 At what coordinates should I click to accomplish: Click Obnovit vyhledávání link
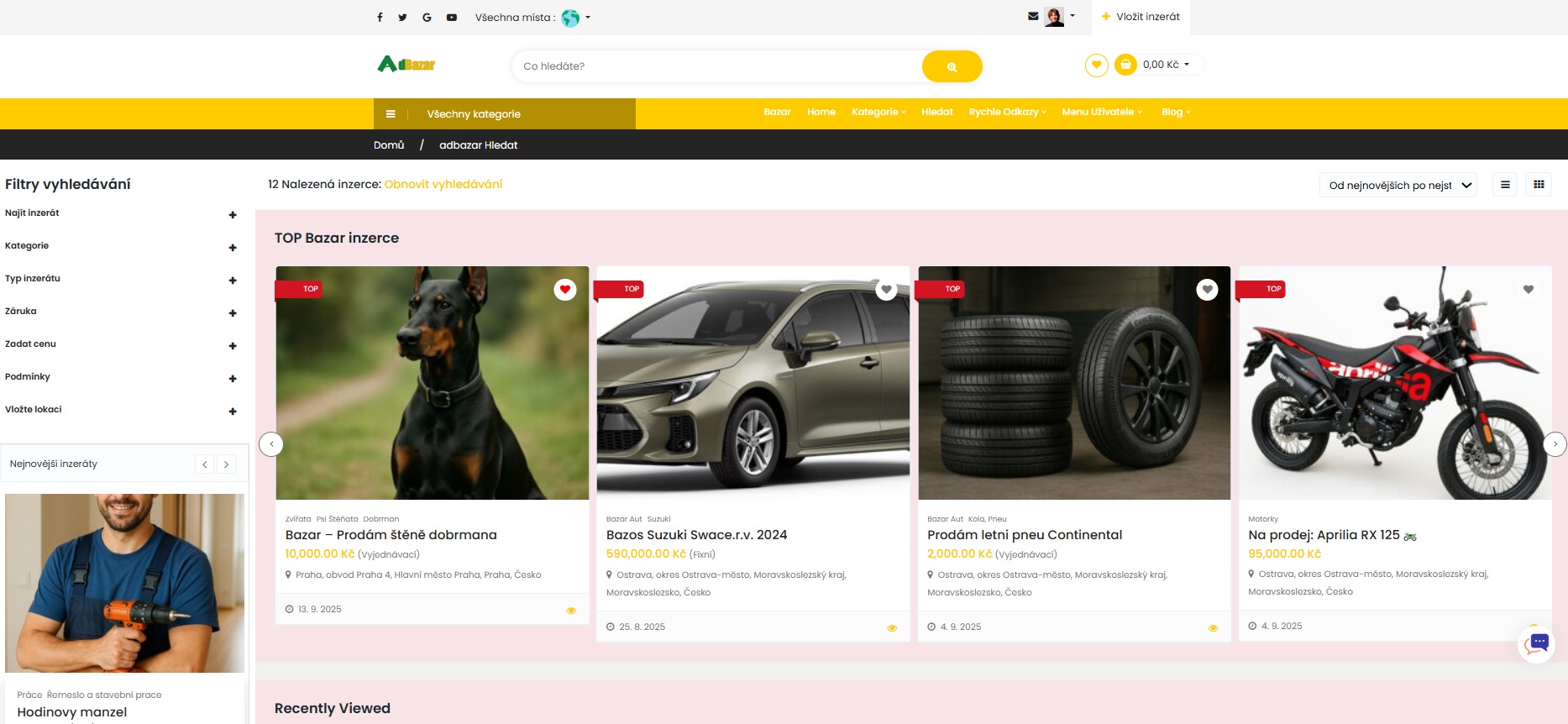tap(443, 184)
